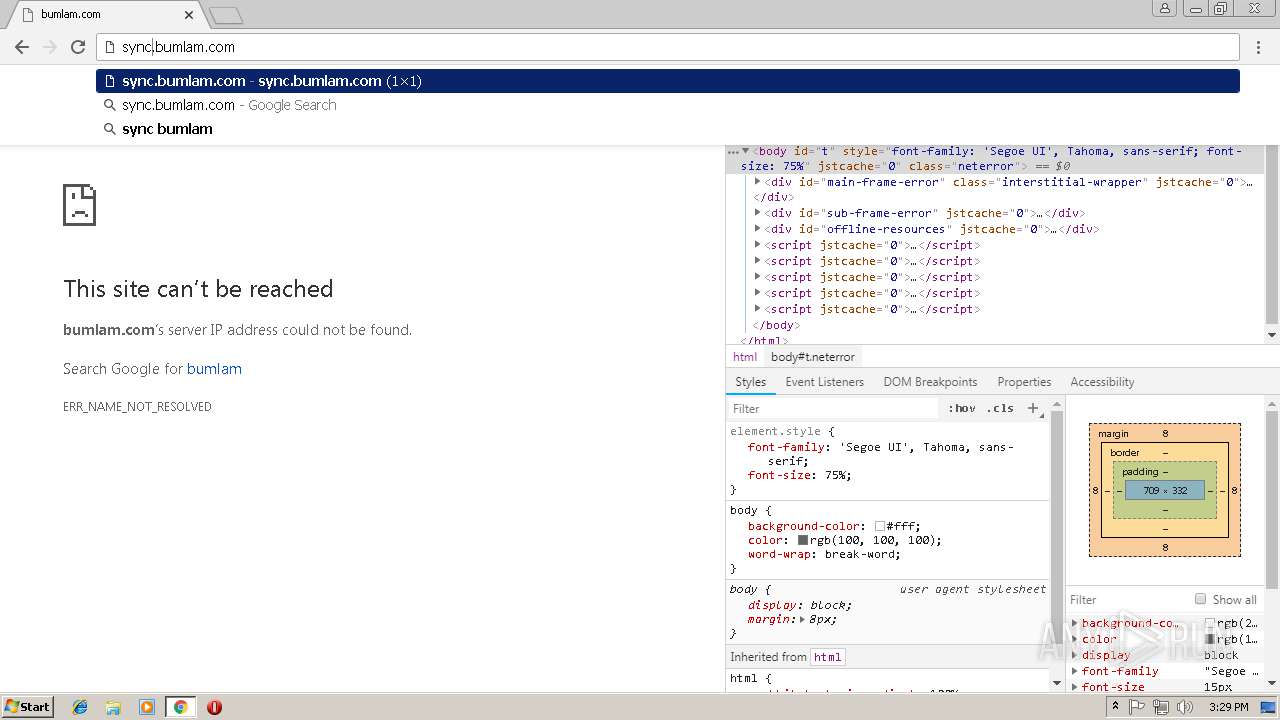Click the Chrome user profile icon

[1165, 9]
